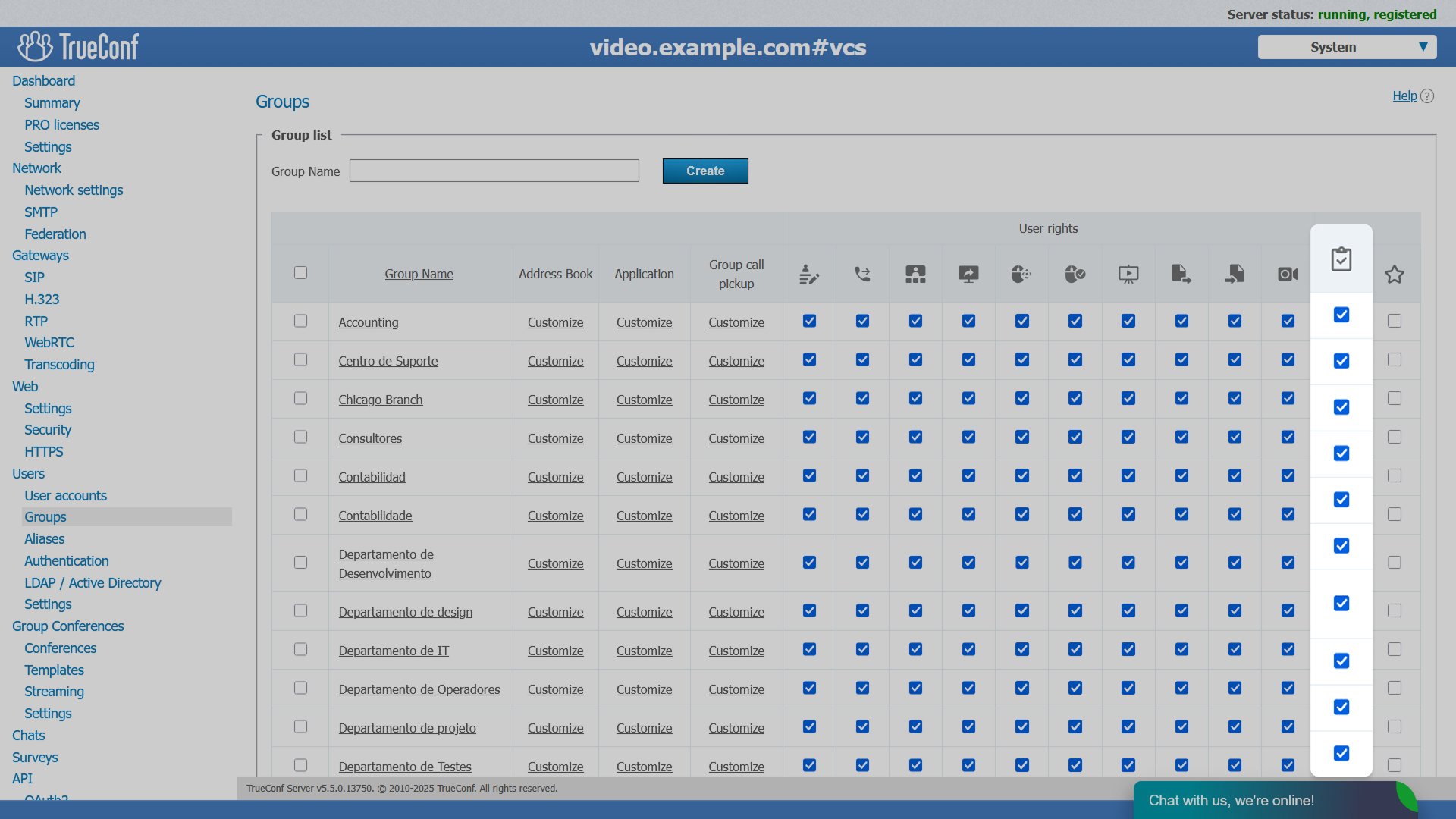Screen dimensions: 1456x819
Task: Open the Security sidebar item
Action: (x=47, y=430)
